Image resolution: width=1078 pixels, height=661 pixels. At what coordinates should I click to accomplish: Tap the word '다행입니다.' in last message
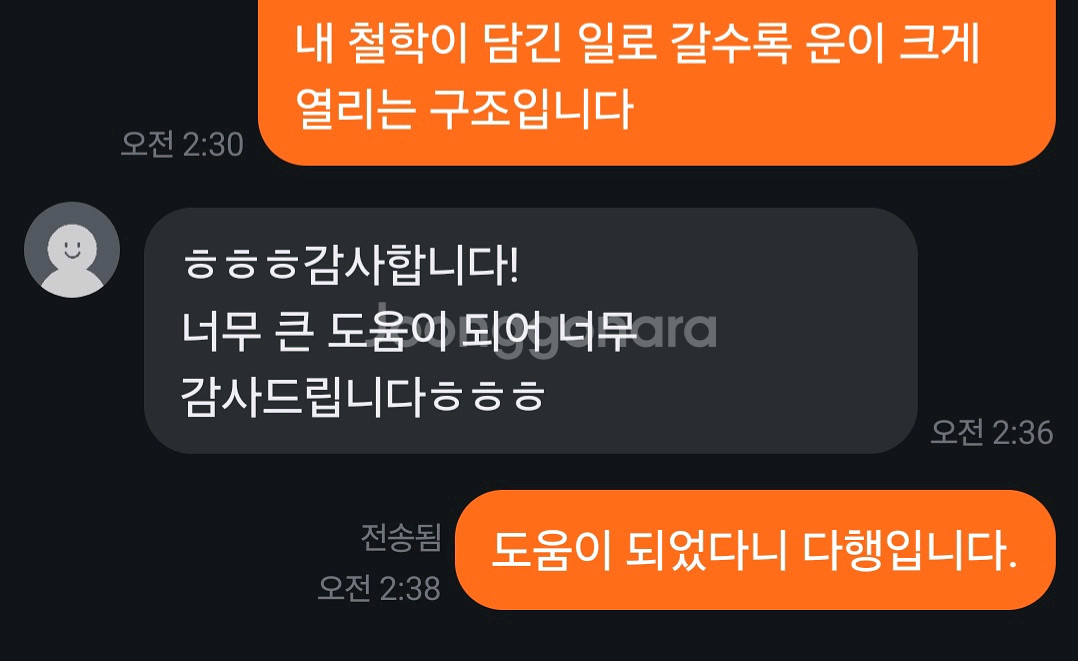coord(910,550)
